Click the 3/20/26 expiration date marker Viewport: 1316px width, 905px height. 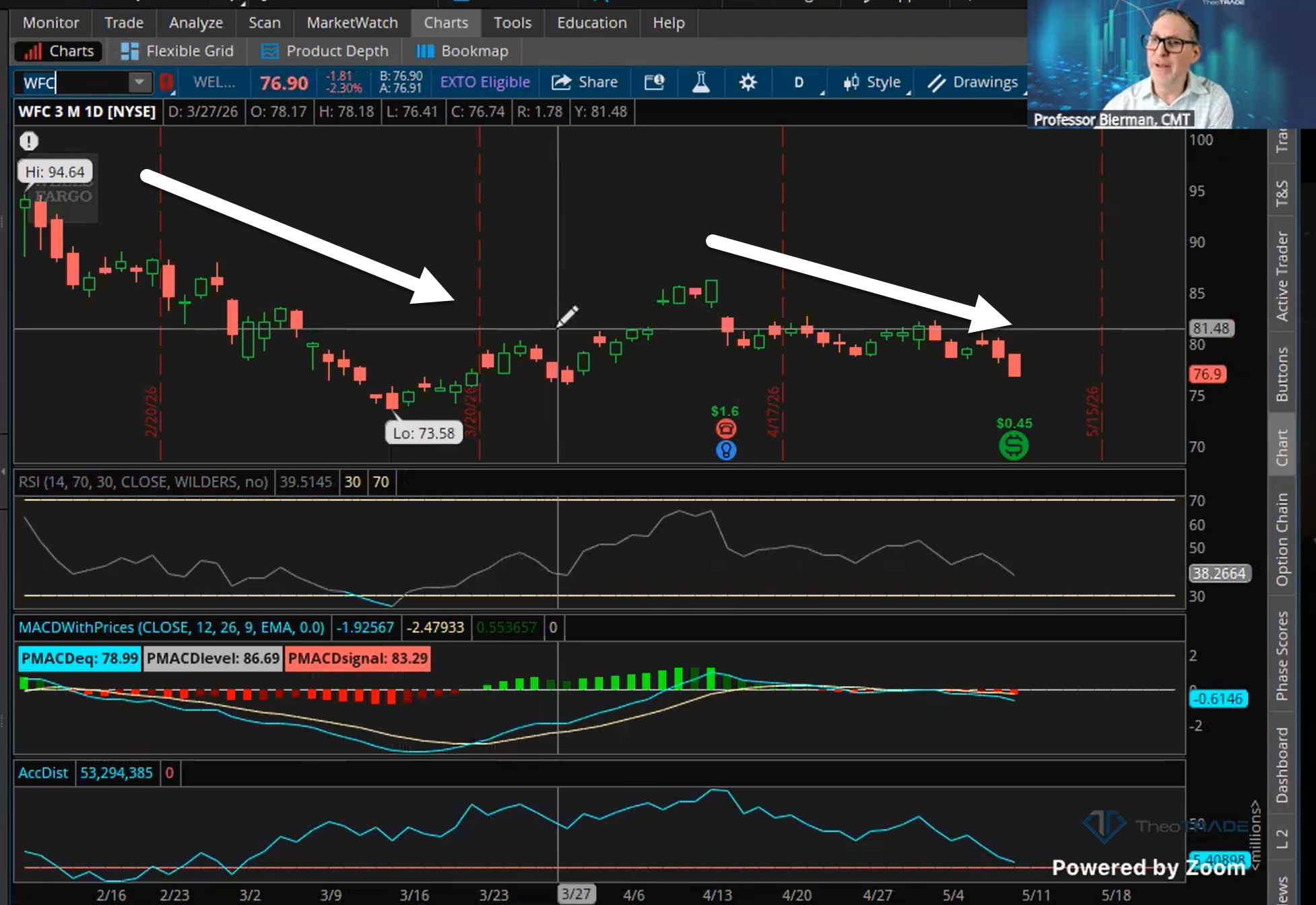point(470,411)
